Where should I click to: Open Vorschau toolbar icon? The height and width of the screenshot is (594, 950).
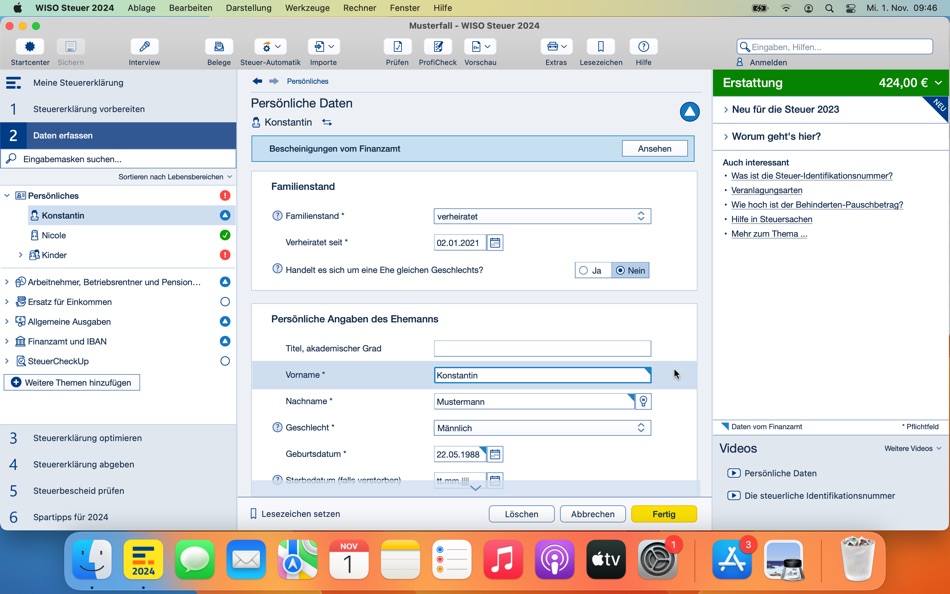coord(480,47)
